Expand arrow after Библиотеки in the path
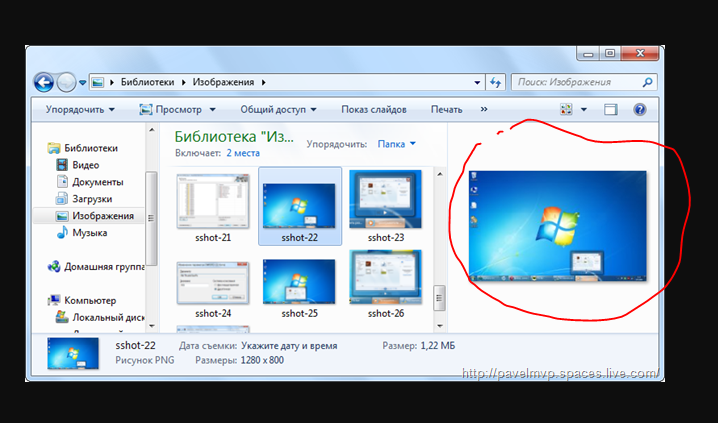Screen dimensions: 718x423 [x=184, y=82]
